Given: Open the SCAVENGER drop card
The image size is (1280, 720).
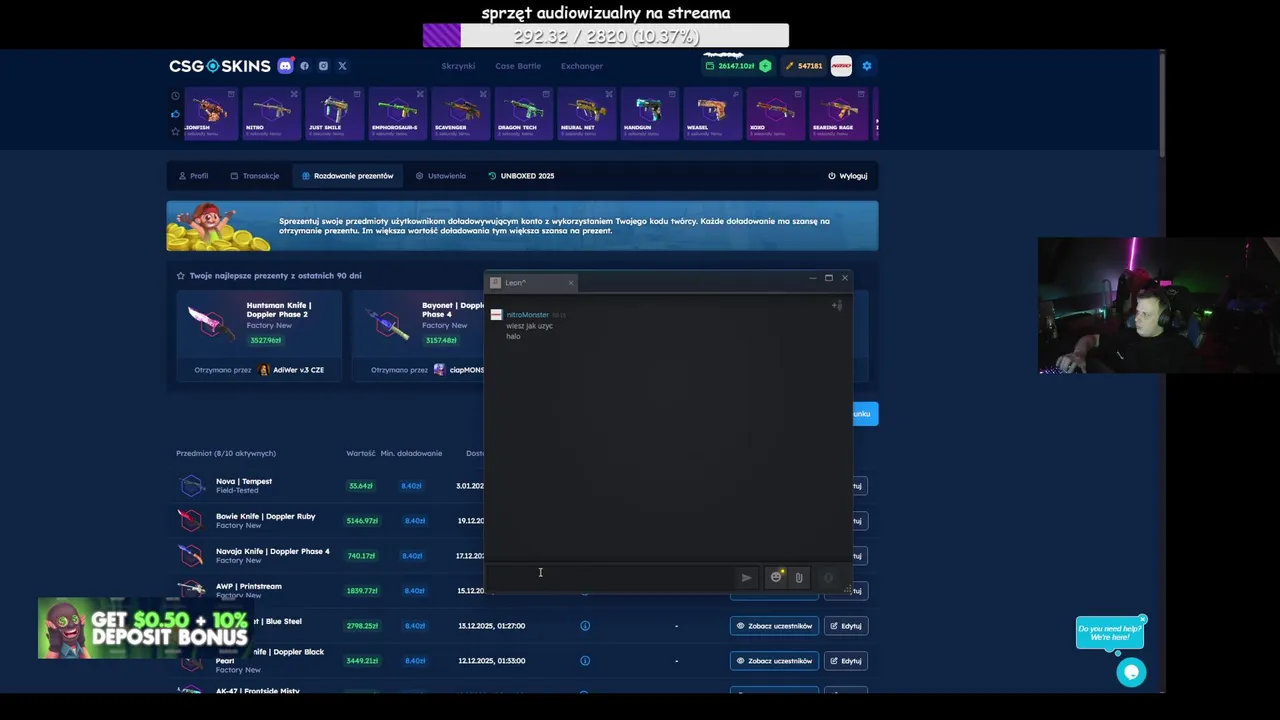Looking at the screenshot, I should click(459, 114).
